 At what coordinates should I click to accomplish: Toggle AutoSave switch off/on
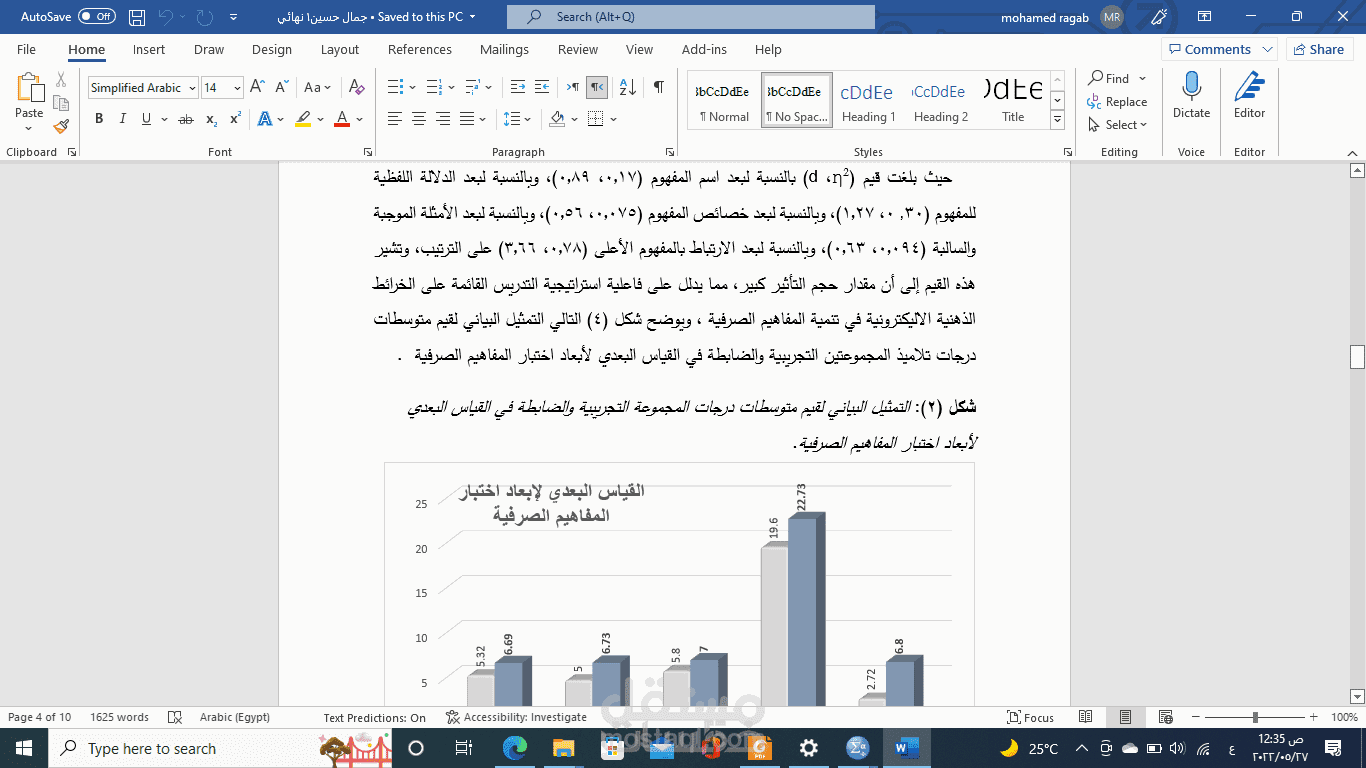point(96,17)
